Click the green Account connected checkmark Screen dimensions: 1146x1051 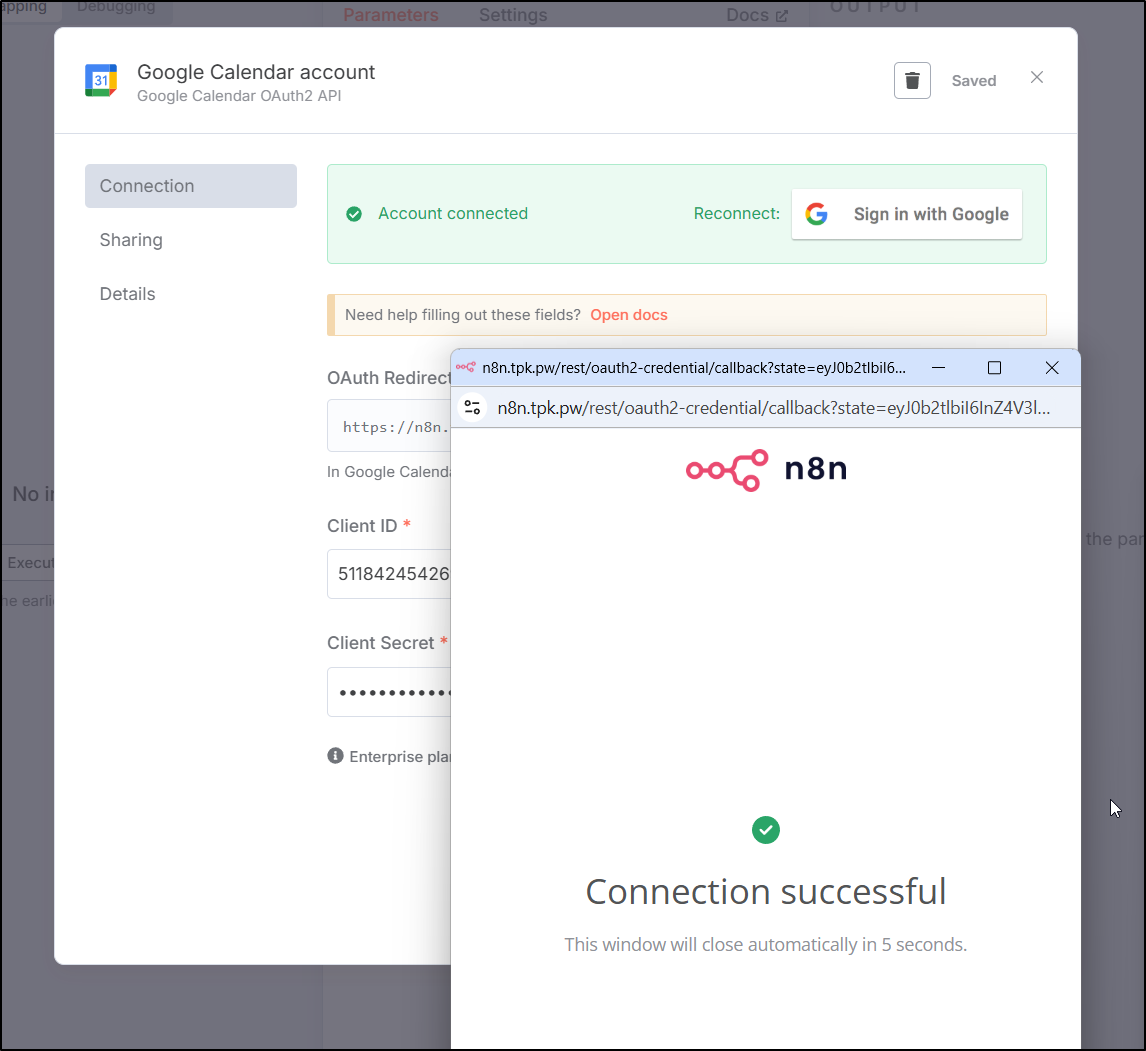354,214
